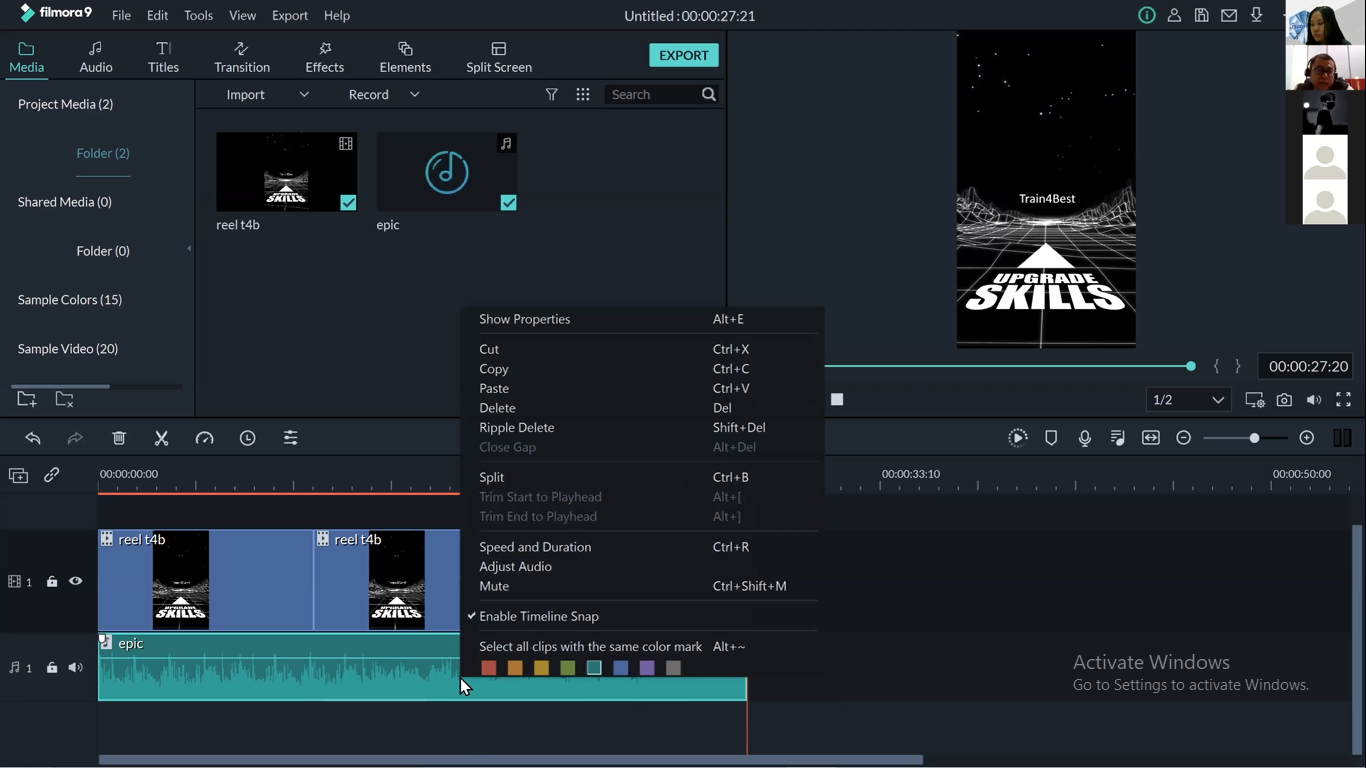This screenshot has height=768, width=1366.
Task: Toggle Enable Timeline Snap option
Action: tap(538, 616)
